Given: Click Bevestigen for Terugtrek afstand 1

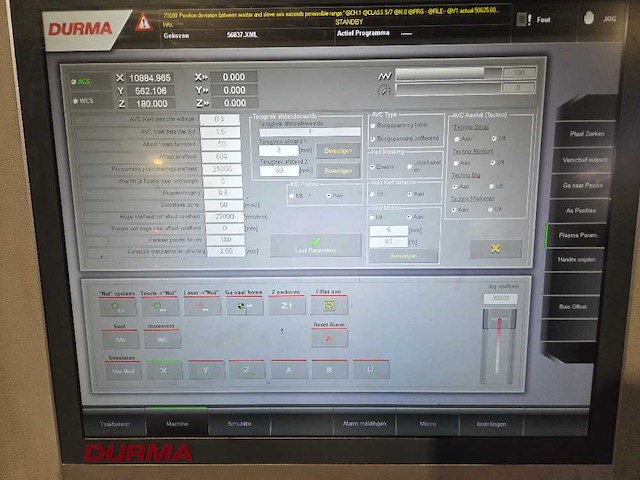Looking at the screenshot, I should [x=338, y=151].
